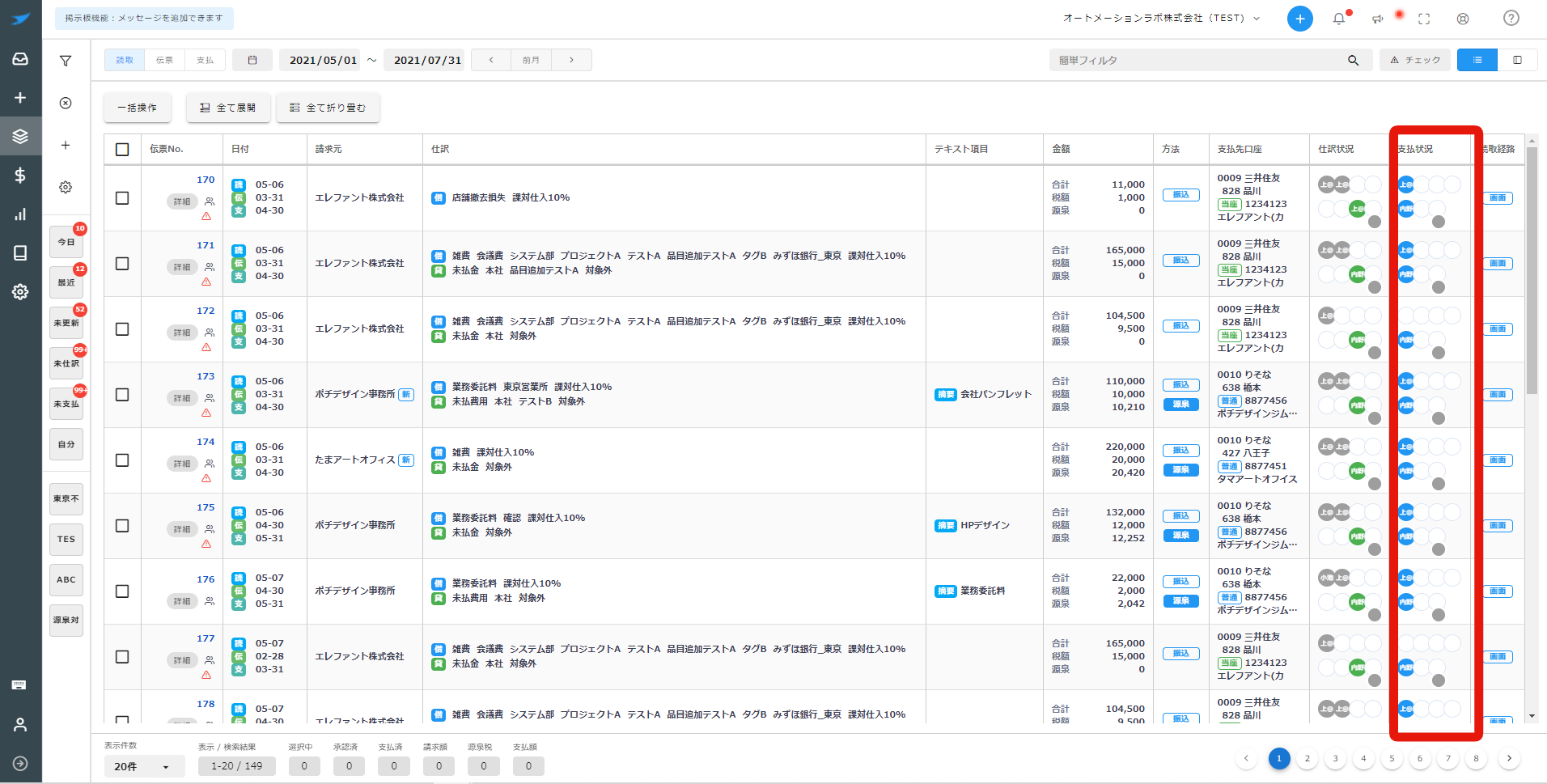Check the row checkbox for voucher 170

tap(122, 198)
